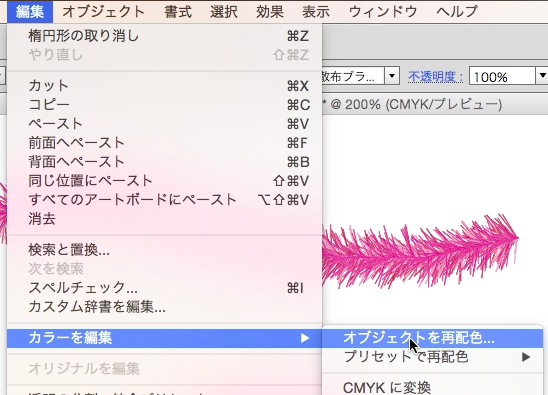
Task: Choose CMYK に変換
Action: (x=433, y=387)
